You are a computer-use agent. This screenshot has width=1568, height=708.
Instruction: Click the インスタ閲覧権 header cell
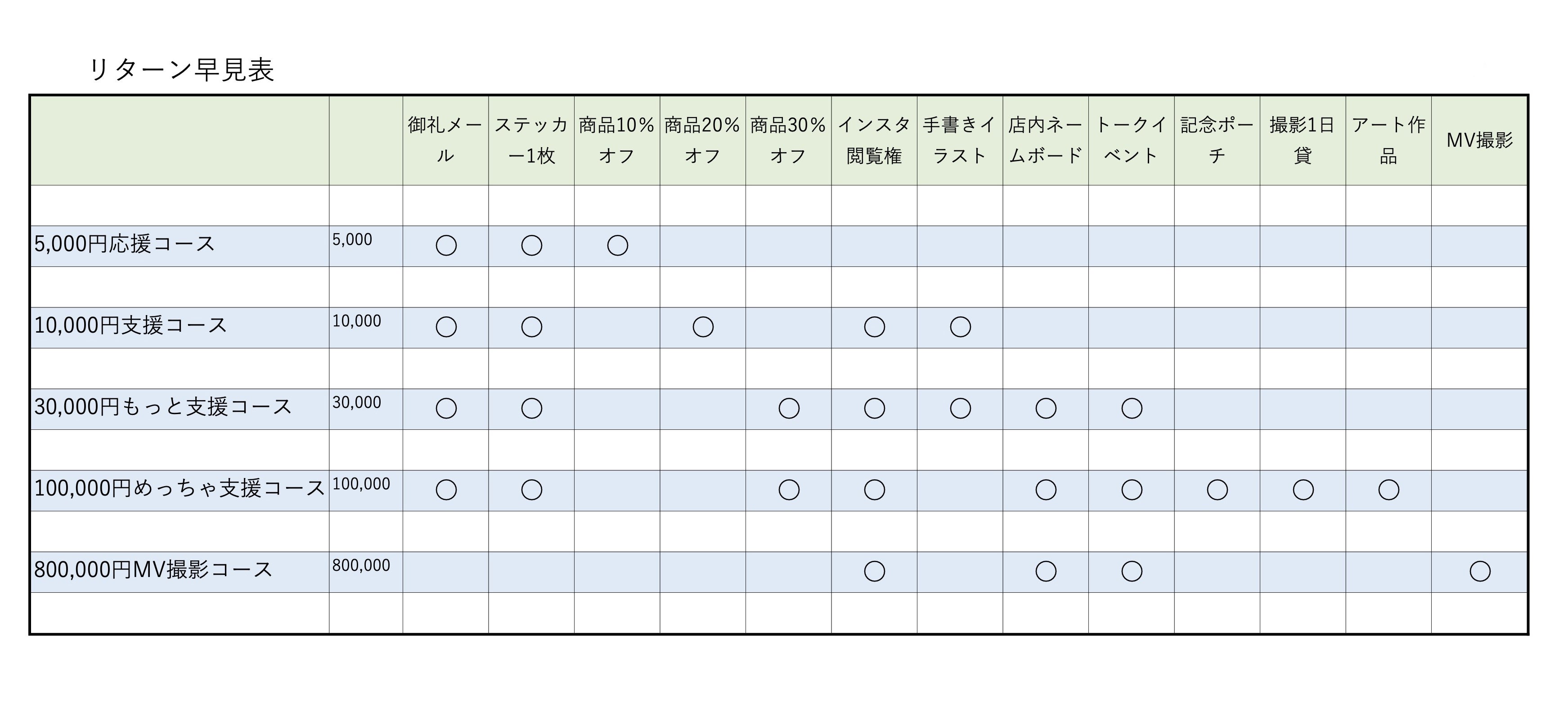[873, 140]
